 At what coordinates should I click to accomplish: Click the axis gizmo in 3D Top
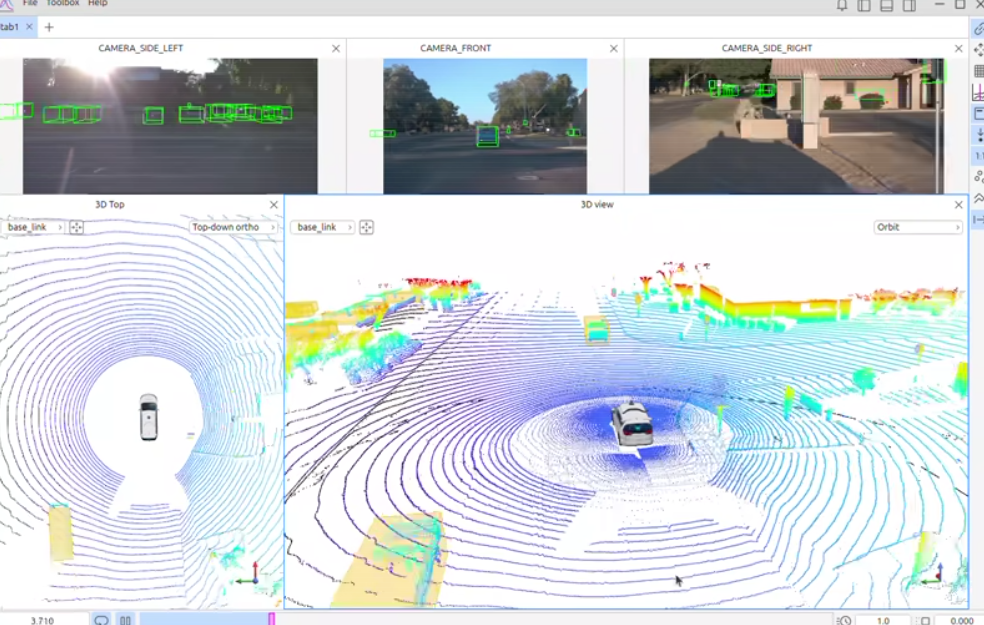(249, 574)
